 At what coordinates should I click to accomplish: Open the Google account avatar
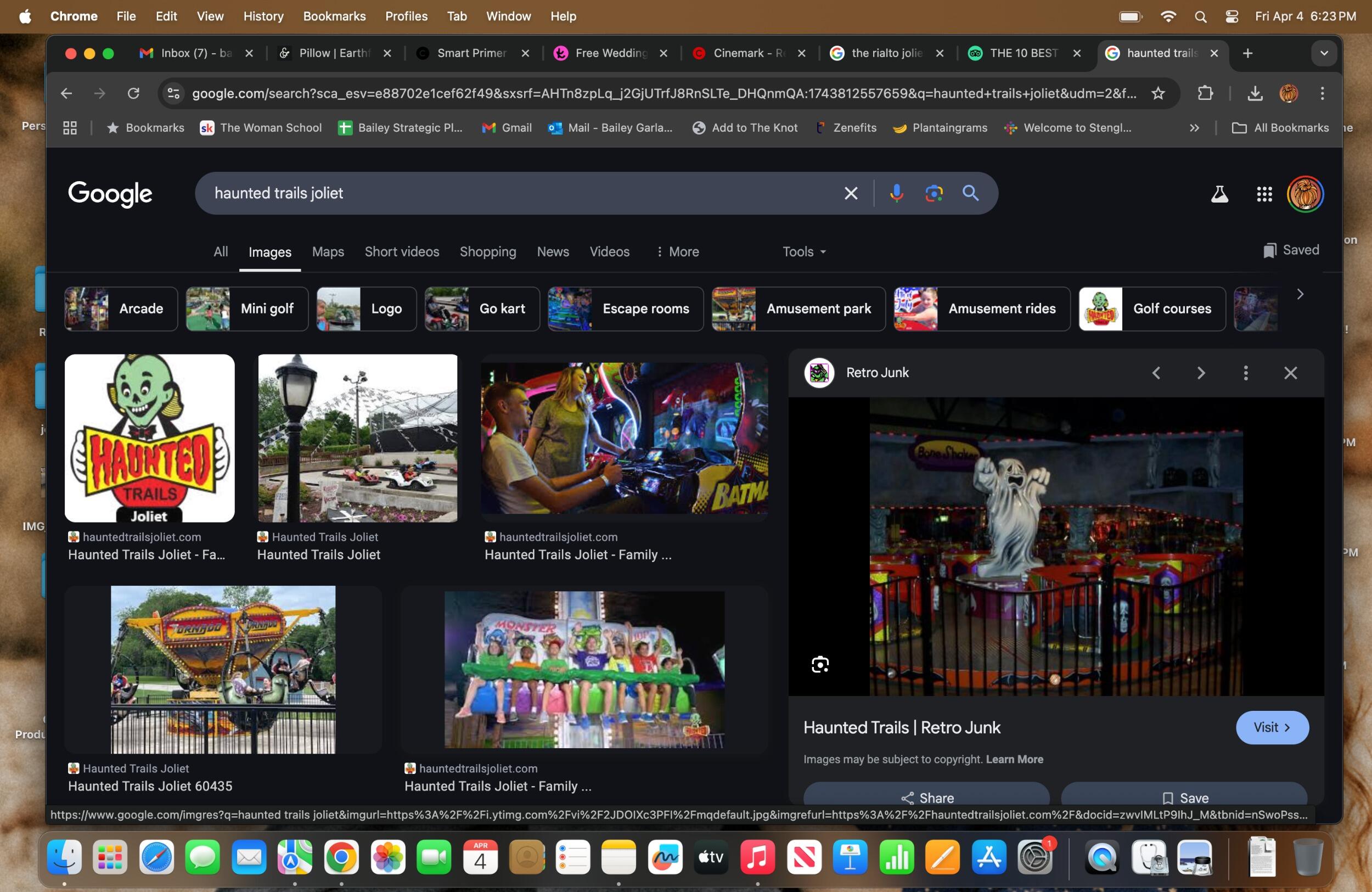click(1305, 194)
